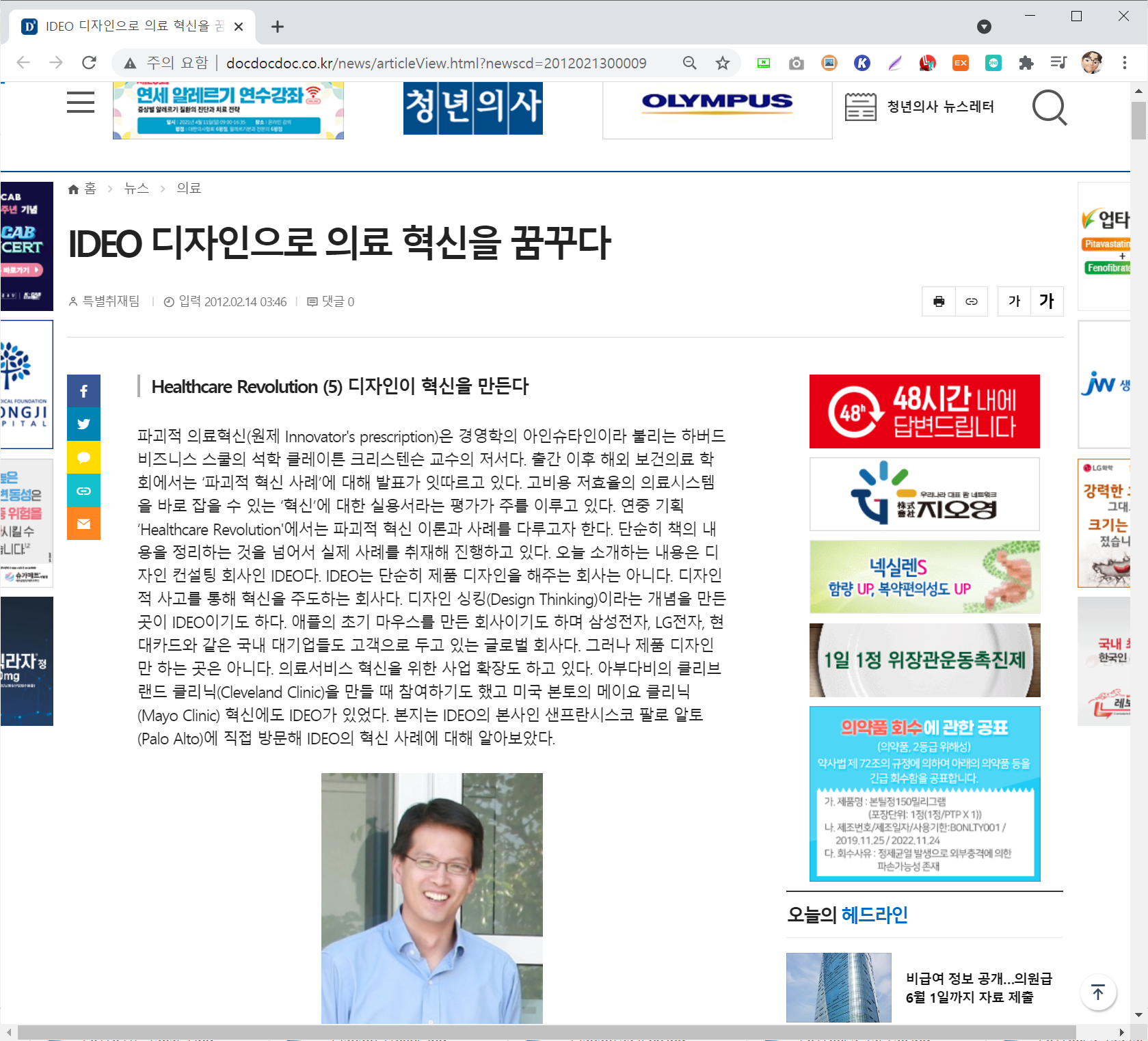Click the orange EX extension icon
Image resolution: width=1148 pixels, height=1041 pixels.
point(961,63)
